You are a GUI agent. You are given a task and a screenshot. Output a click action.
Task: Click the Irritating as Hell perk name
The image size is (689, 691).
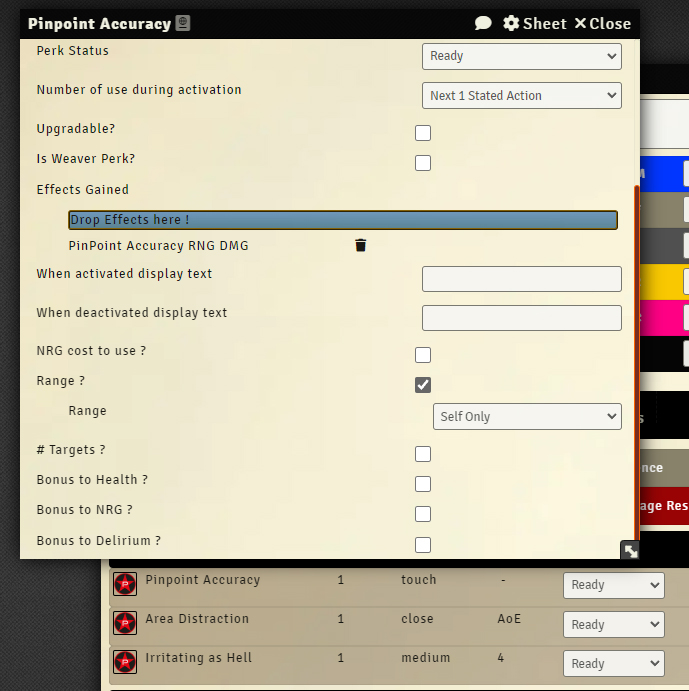tap(198, 658)
